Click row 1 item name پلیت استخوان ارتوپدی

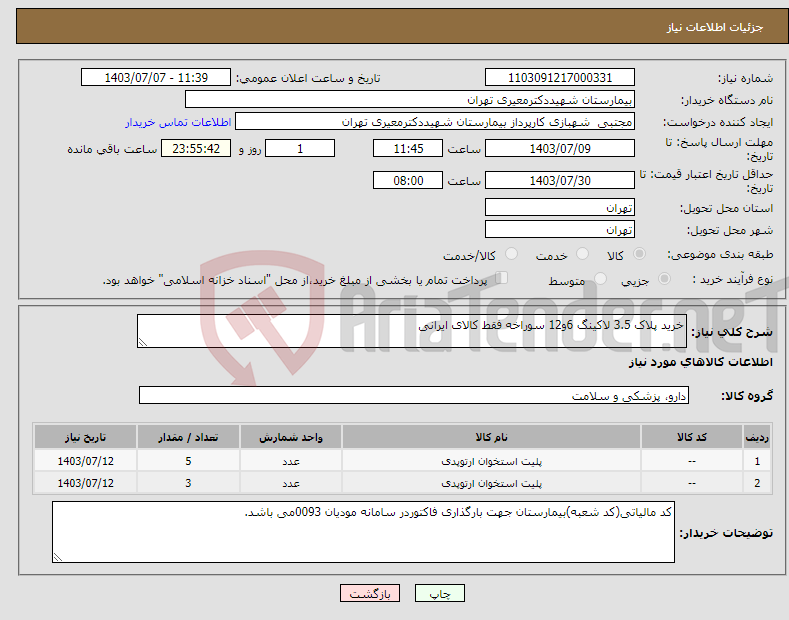coord(491,461)
